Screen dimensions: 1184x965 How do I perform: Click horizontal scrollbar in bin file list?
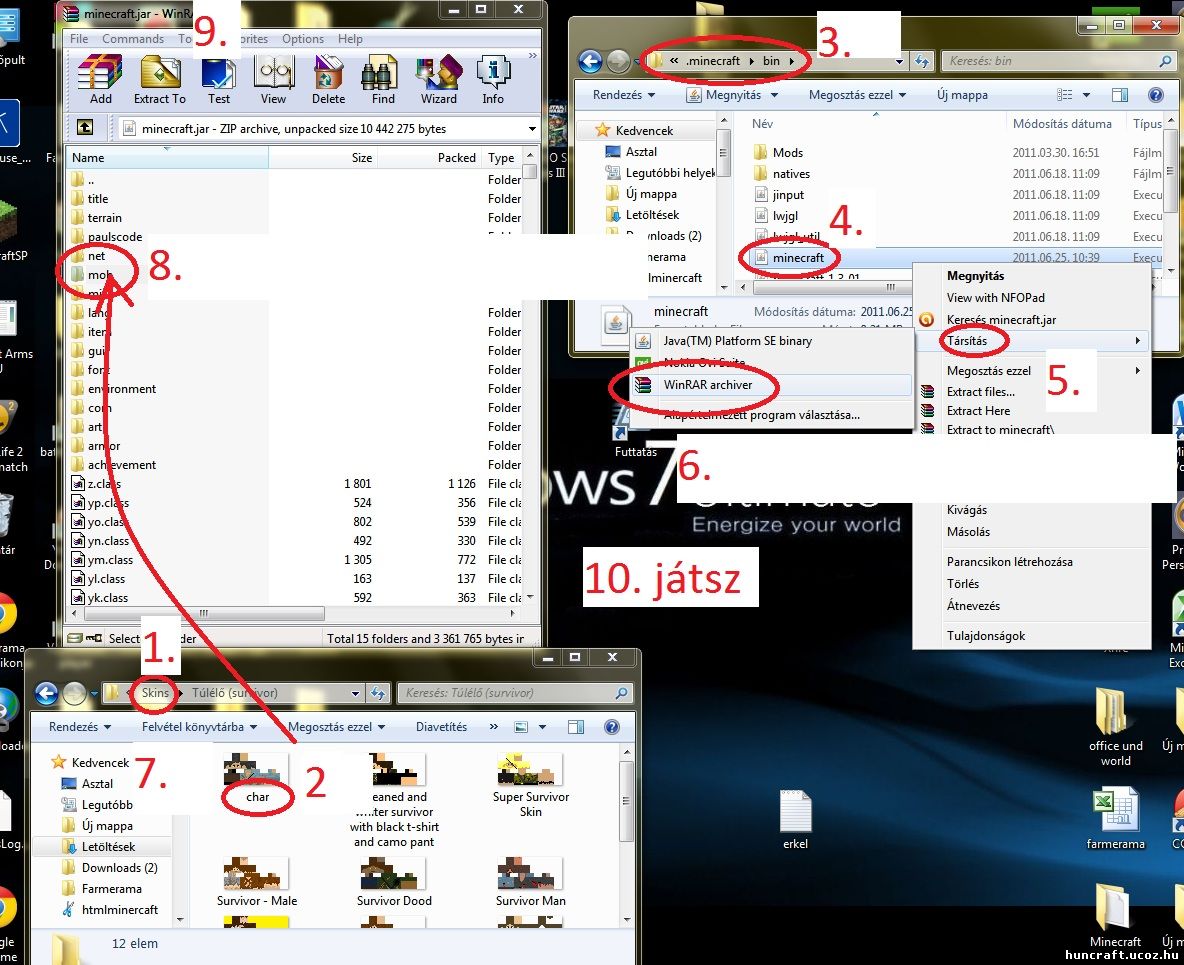point(891,287)
